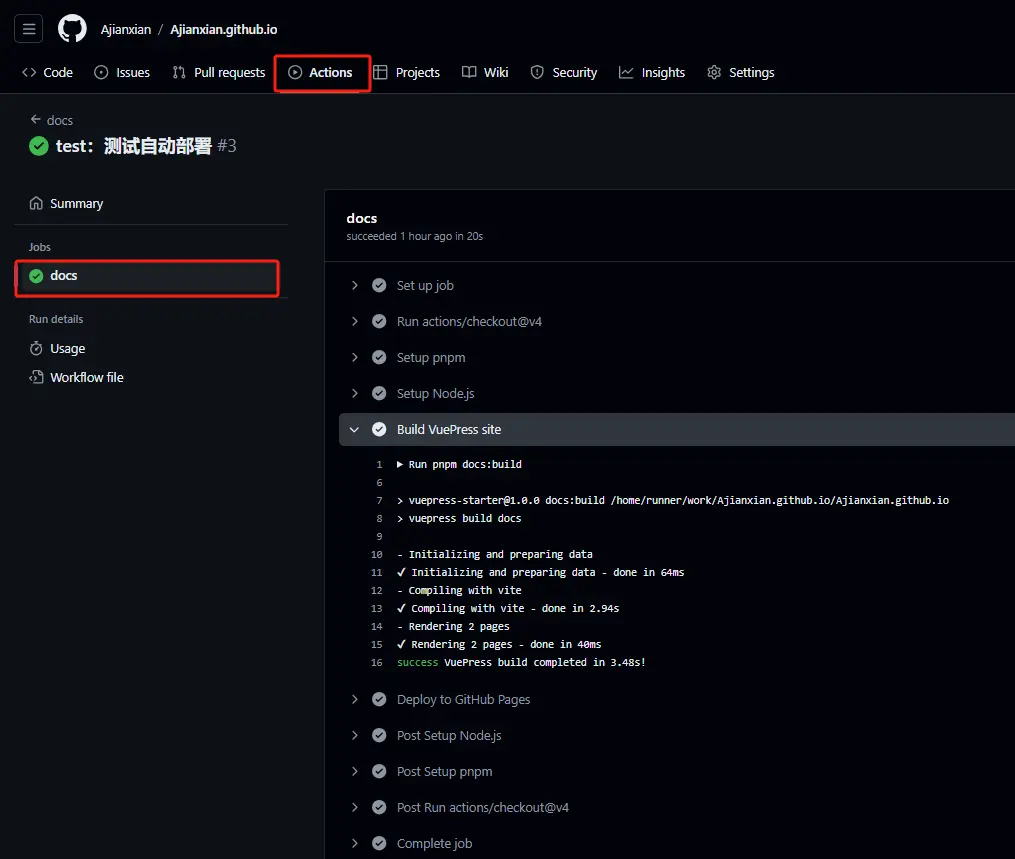Click the Code tab icon
This screenshot has width=1015, height=859.
pyautogui.click(x=29, y=73)
